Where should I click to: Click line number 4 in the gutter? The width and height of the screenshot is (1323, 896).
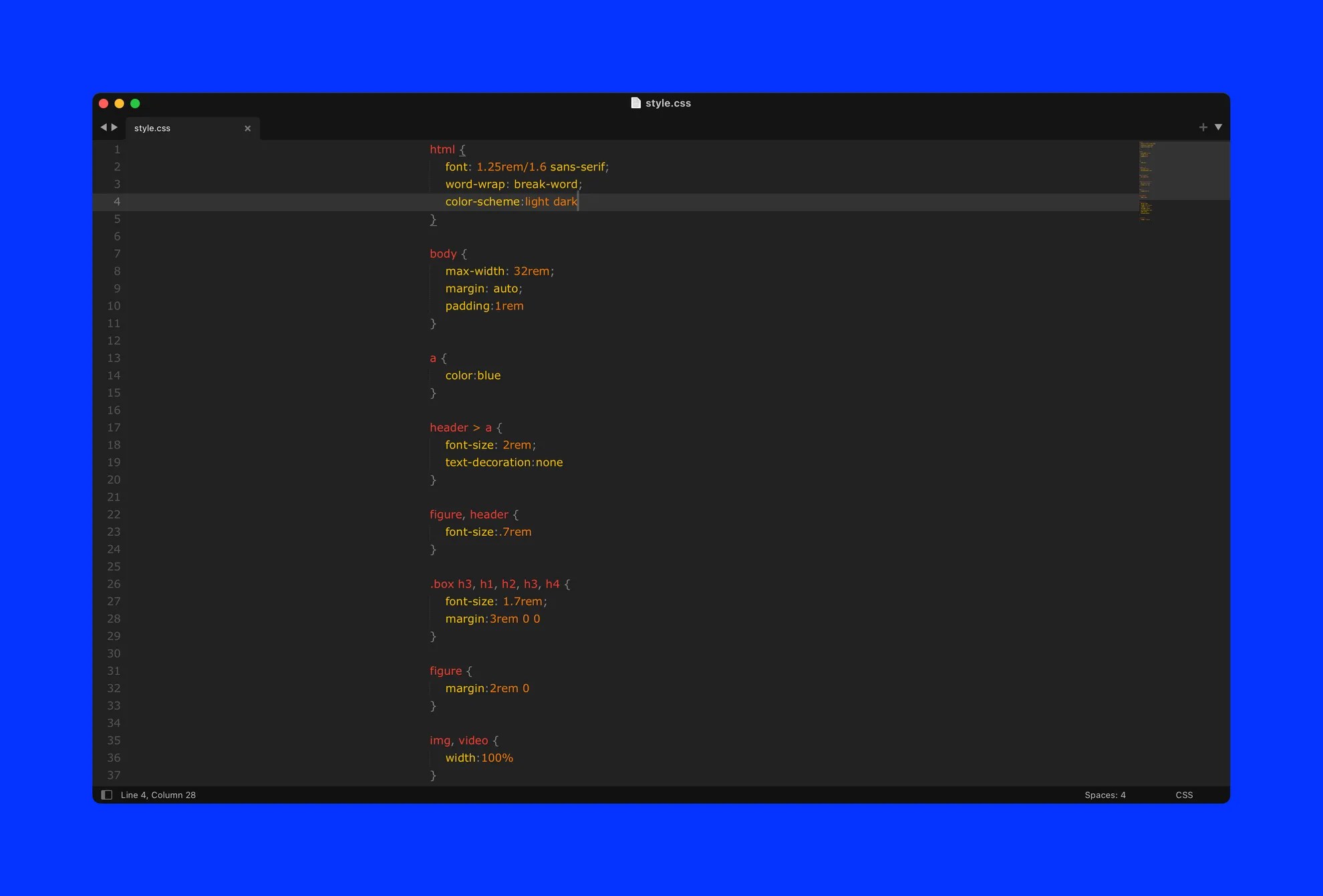[117, 201]
